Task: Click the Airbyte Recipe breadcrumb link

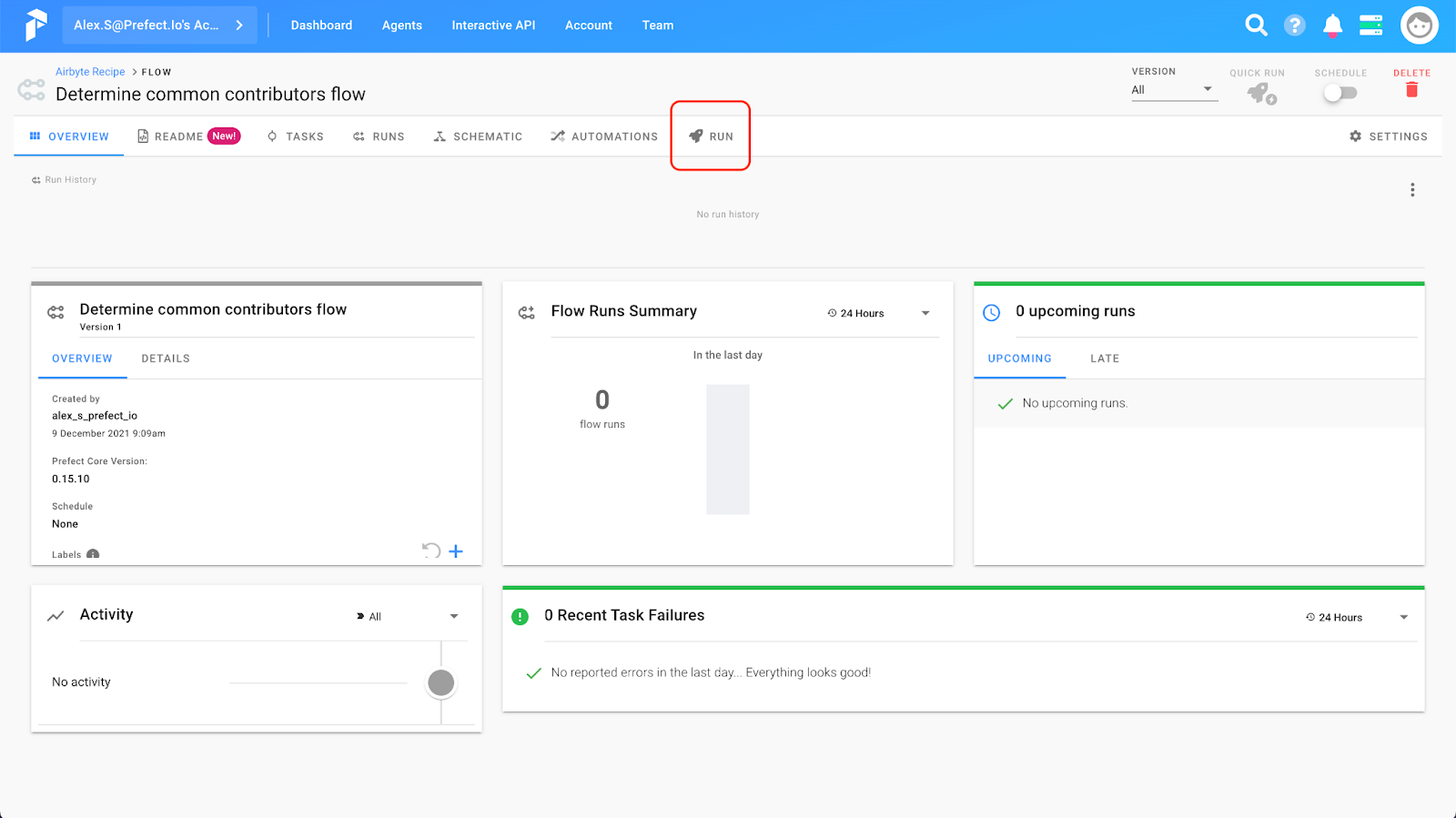Action: (x=90, y=72)
